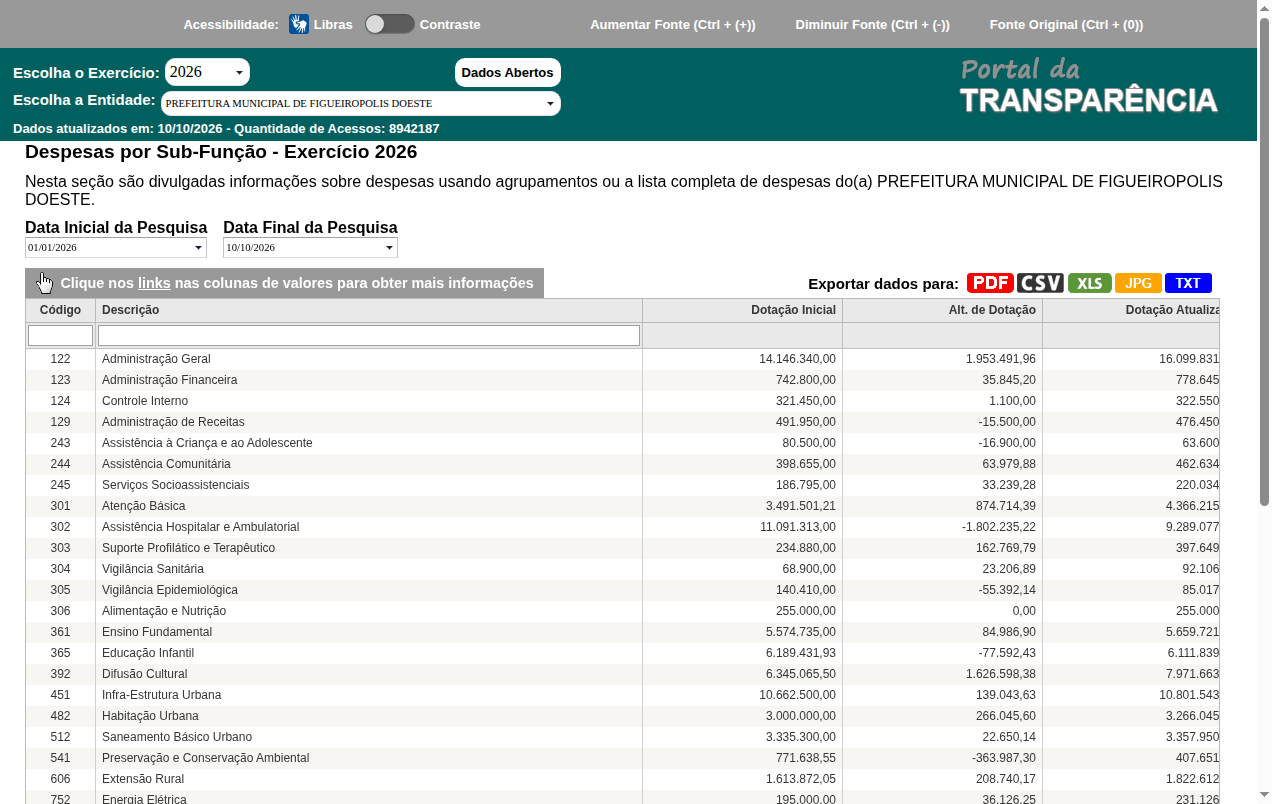The width and height of the screenshot is (1272, 804).
Task: Click Educação Infantil value -77.592,43
Action: point(1007,653)
